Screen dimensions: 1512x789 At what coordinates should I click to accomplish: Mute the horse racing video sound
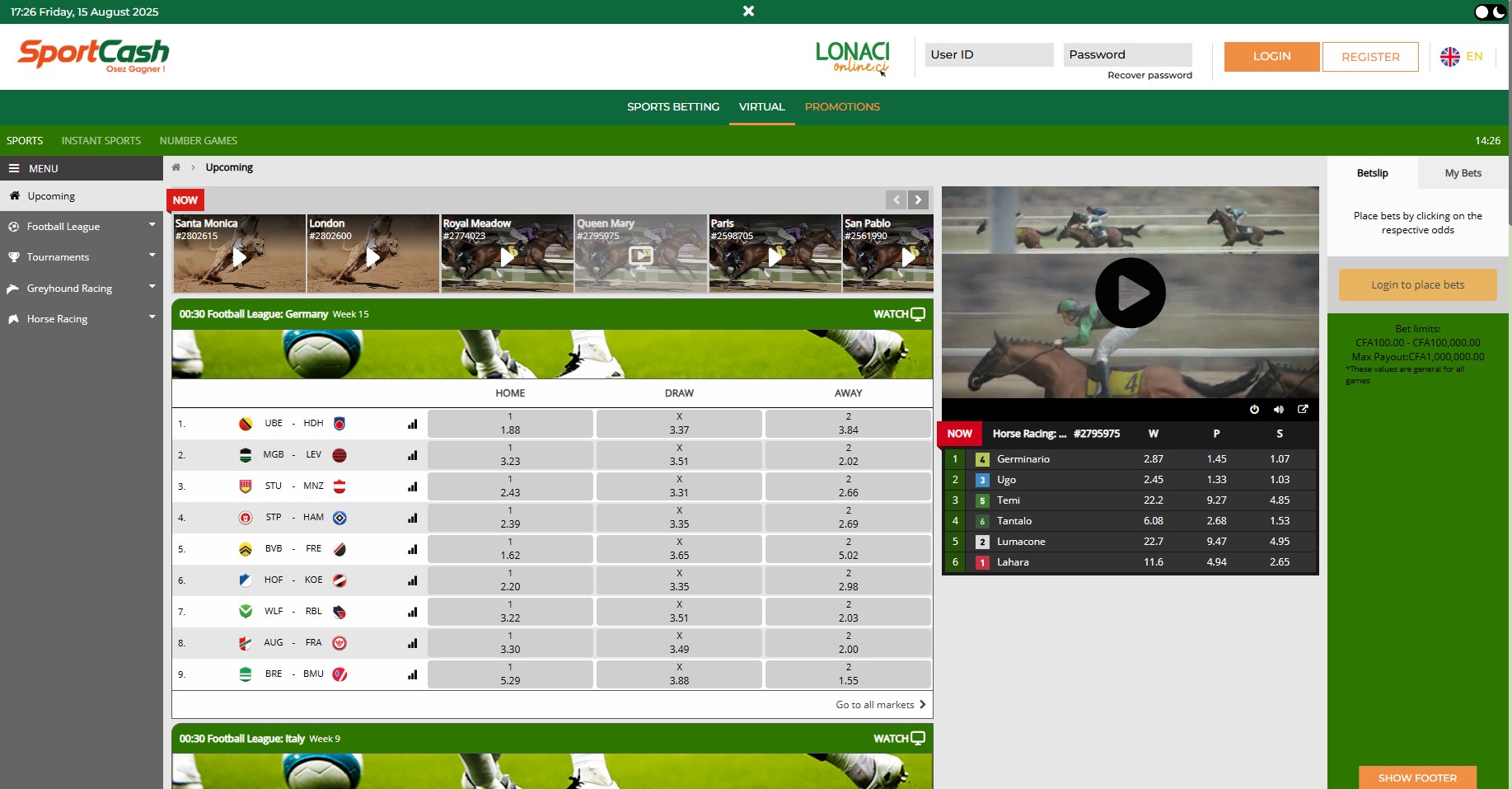[x=1278, y=410]
